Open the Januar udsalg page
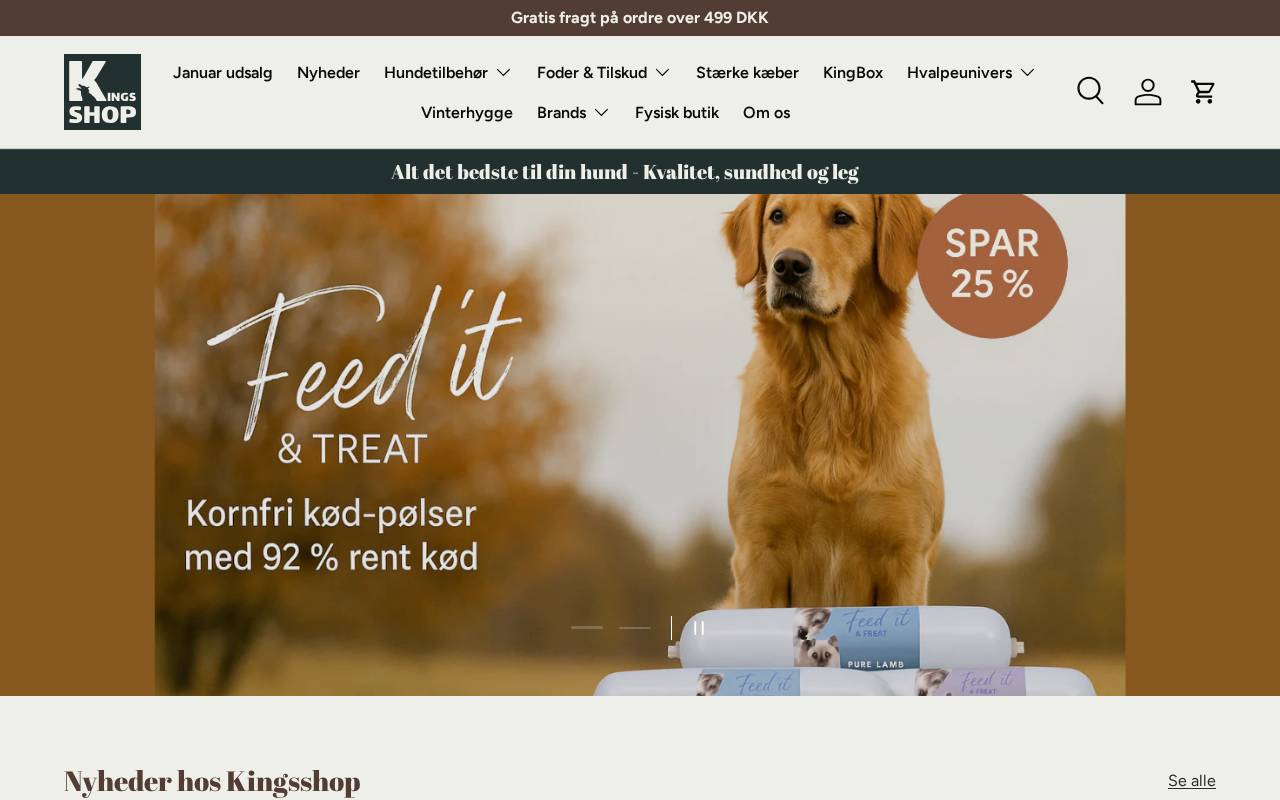Viewport: 1280px width, 800px height. point(222,72)
